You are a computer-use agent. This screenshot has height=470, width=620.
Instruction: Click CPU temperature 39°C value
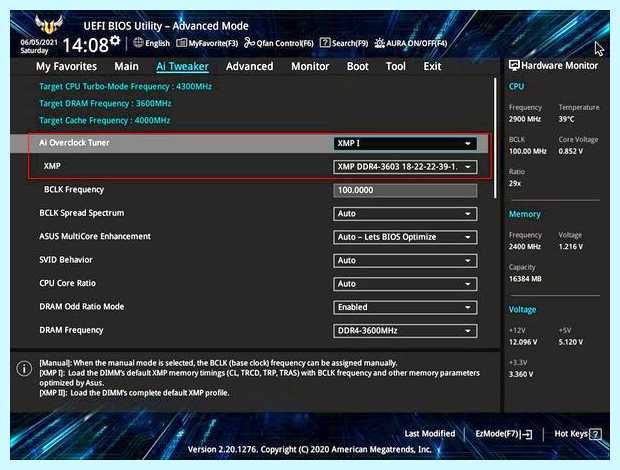tap(567, 119)
